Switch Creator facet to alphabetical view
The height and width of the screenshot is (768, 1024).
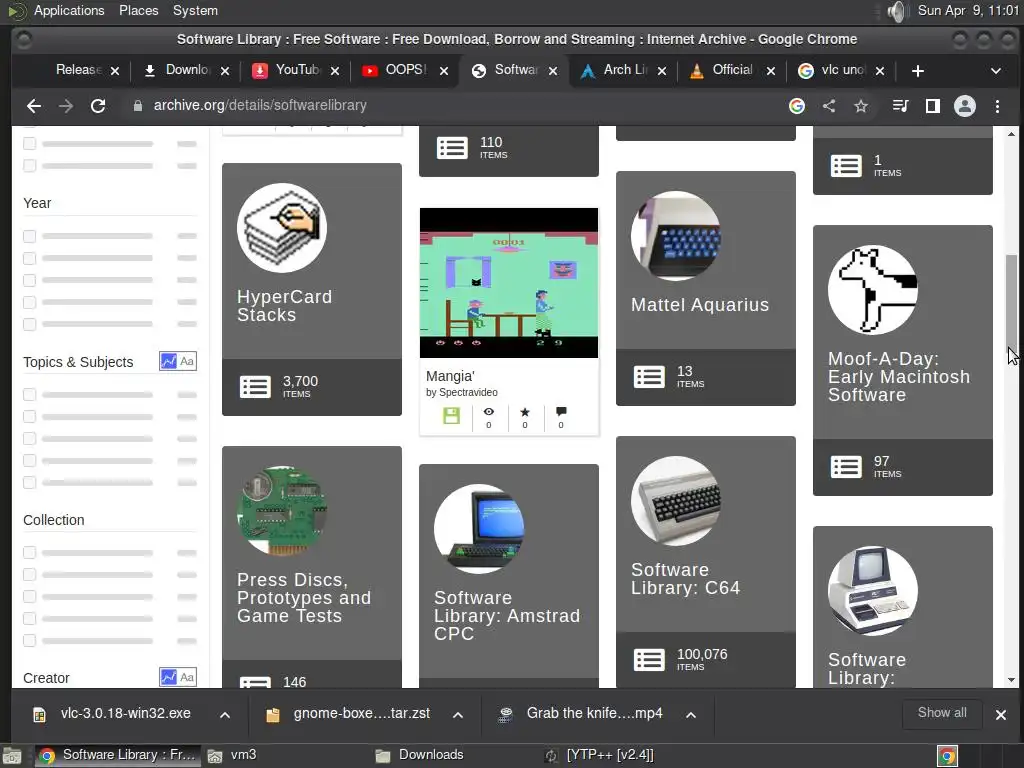click(187, 677)
